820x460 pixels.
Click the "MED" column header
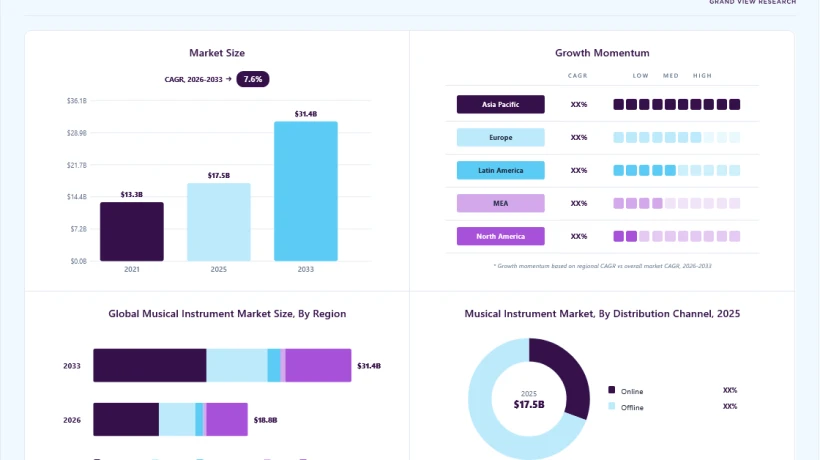(671, 76)
